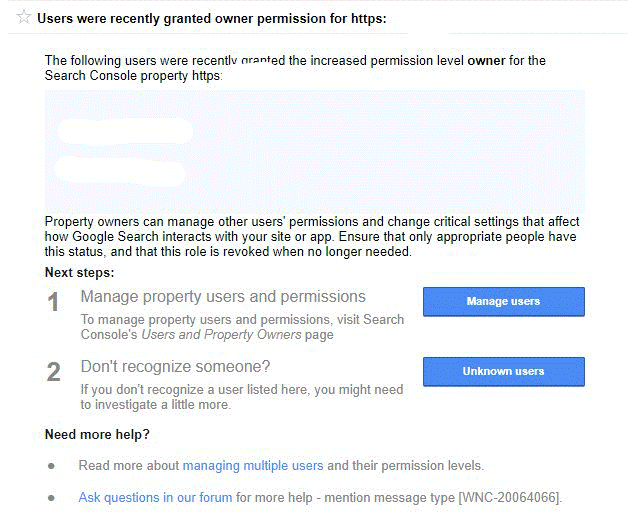
Task: Open the managing multiple users link
Action: pyautogui.click(x=253, y=466)
